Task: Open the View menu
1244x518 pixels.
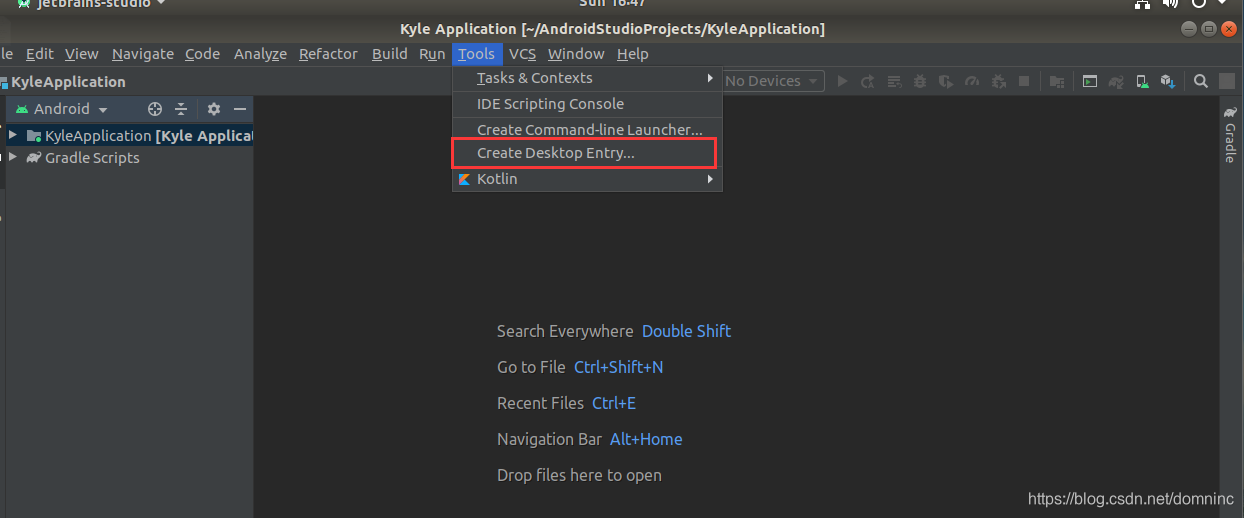Action: [x=82, y=54]
